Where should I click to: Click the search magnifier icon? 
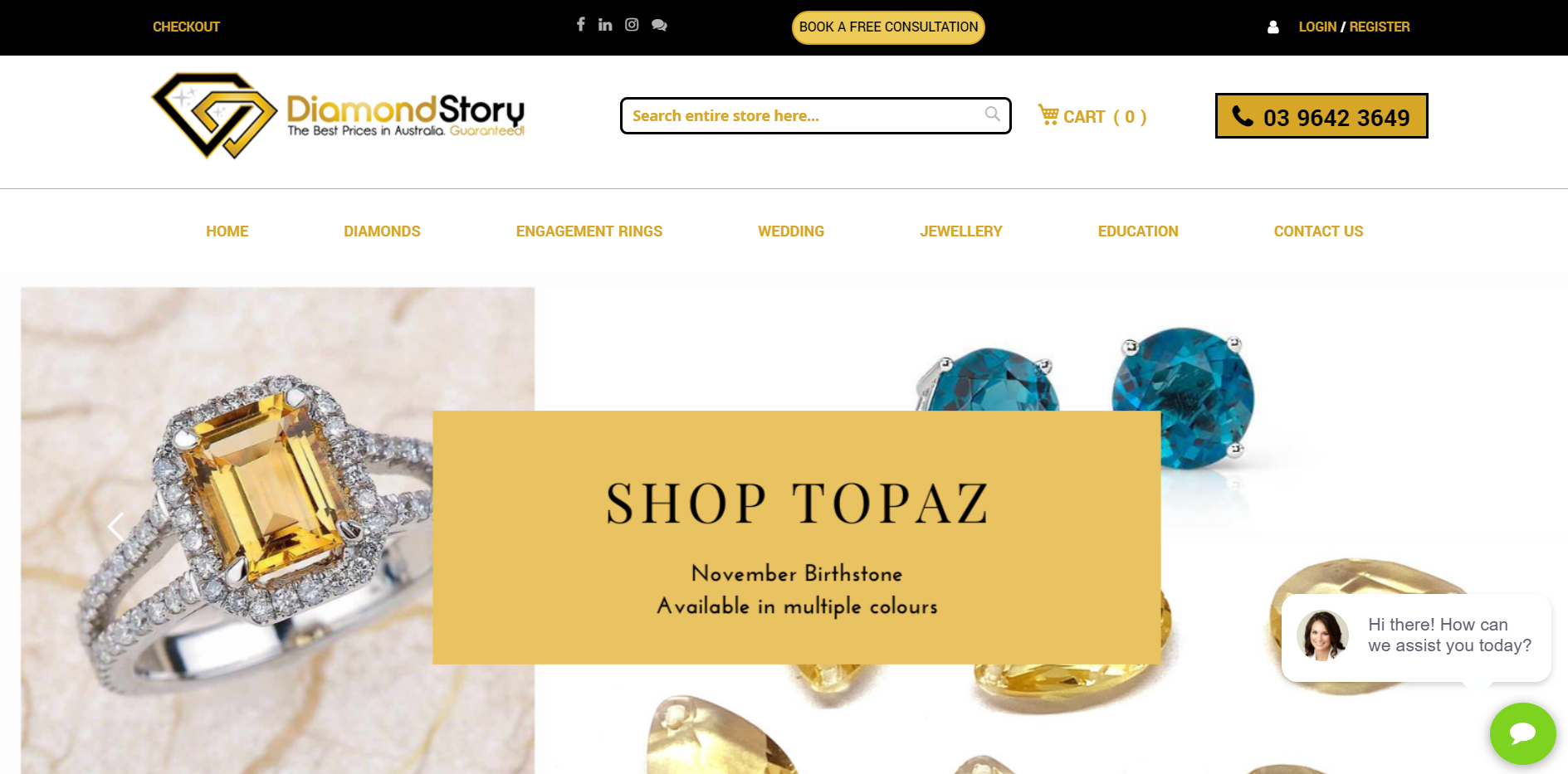[x=992, y=114]
